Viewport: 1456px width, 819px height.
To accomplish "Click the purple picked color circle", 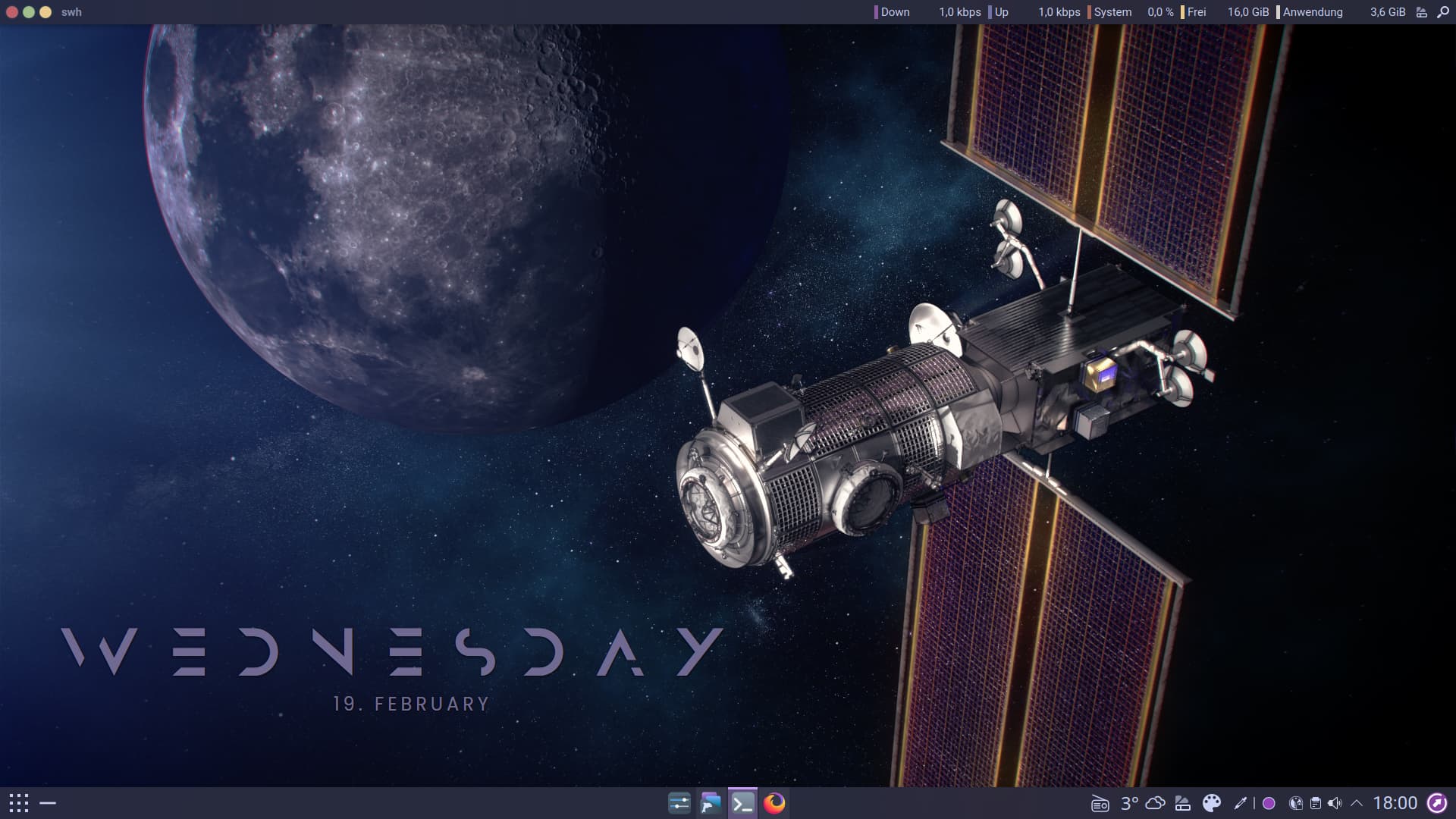I will (1269, 803).
